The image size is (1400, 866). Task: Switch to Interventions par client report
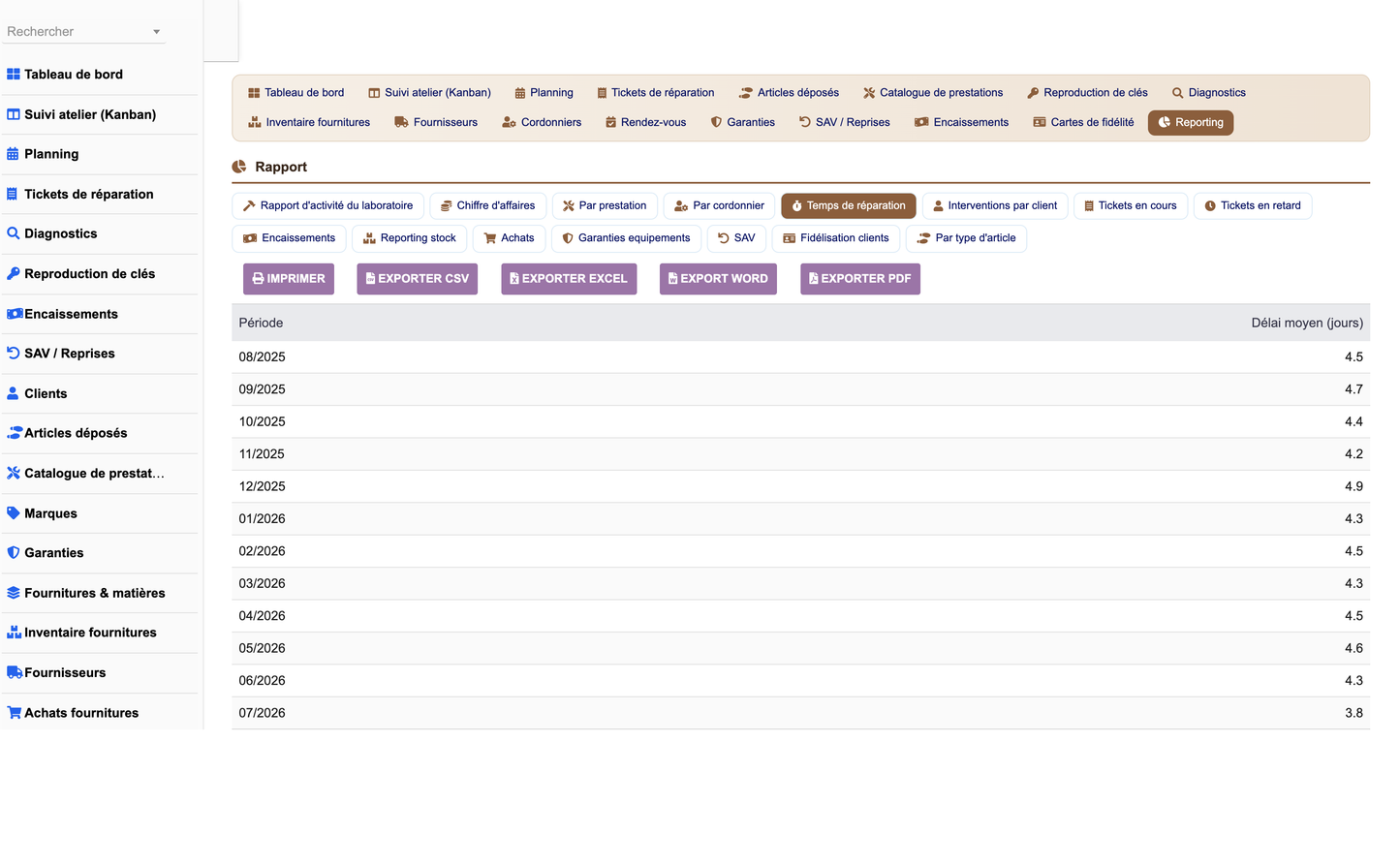[x=994, y=206]
